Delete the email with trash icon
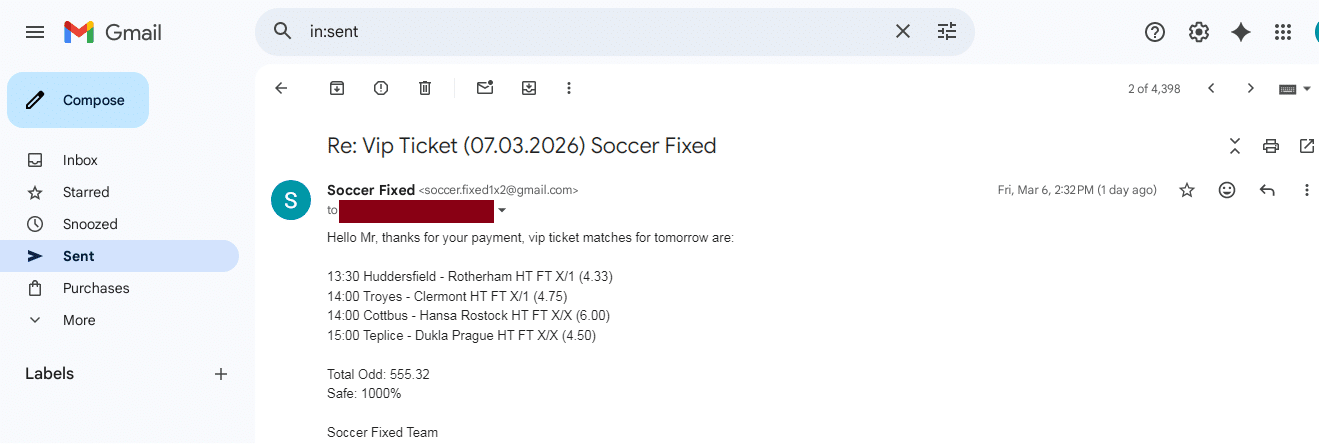1319x445 pixels. pyautogui.click(x=425, y=88)
